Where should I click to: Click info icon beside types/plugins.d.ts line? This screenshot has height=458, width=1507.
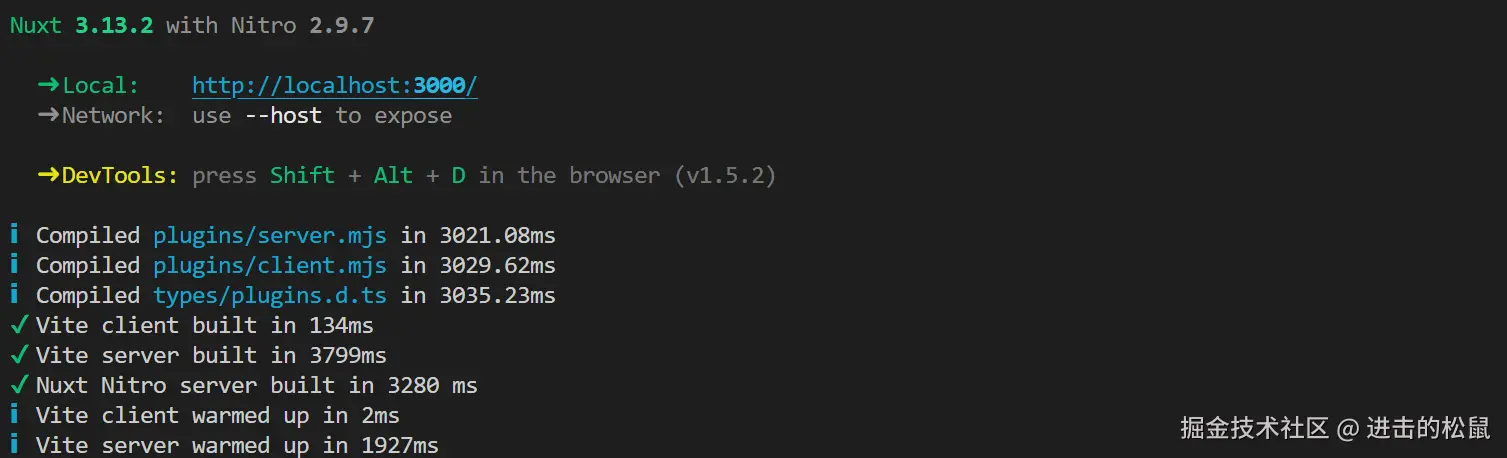pos(14,296)
